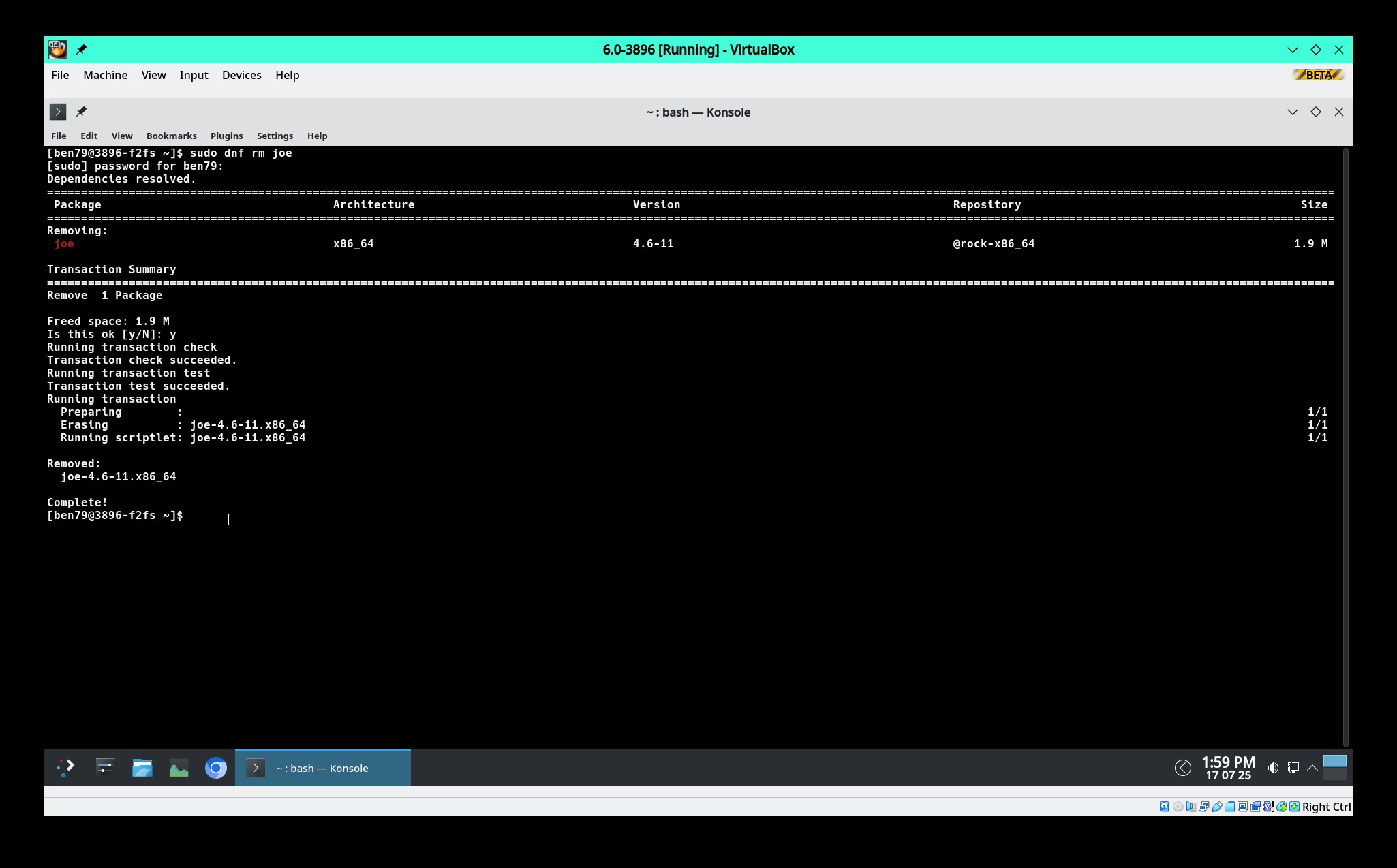Click VirtualBox network indicator

pyautogui.click(x=1203, y=807)
